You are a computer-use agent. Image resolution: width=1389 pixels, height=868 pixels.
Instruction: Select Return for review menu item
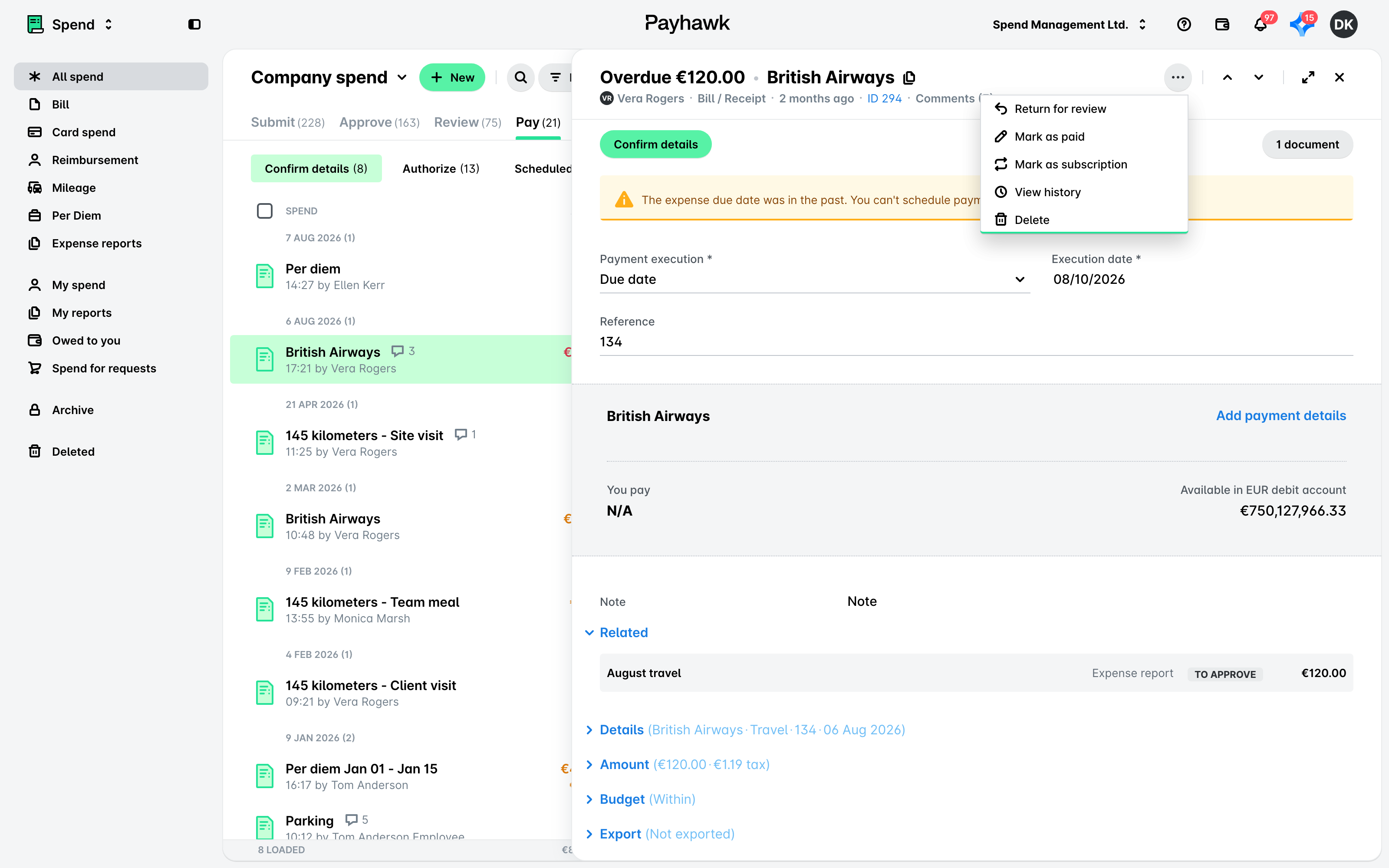coord(1084,109)
